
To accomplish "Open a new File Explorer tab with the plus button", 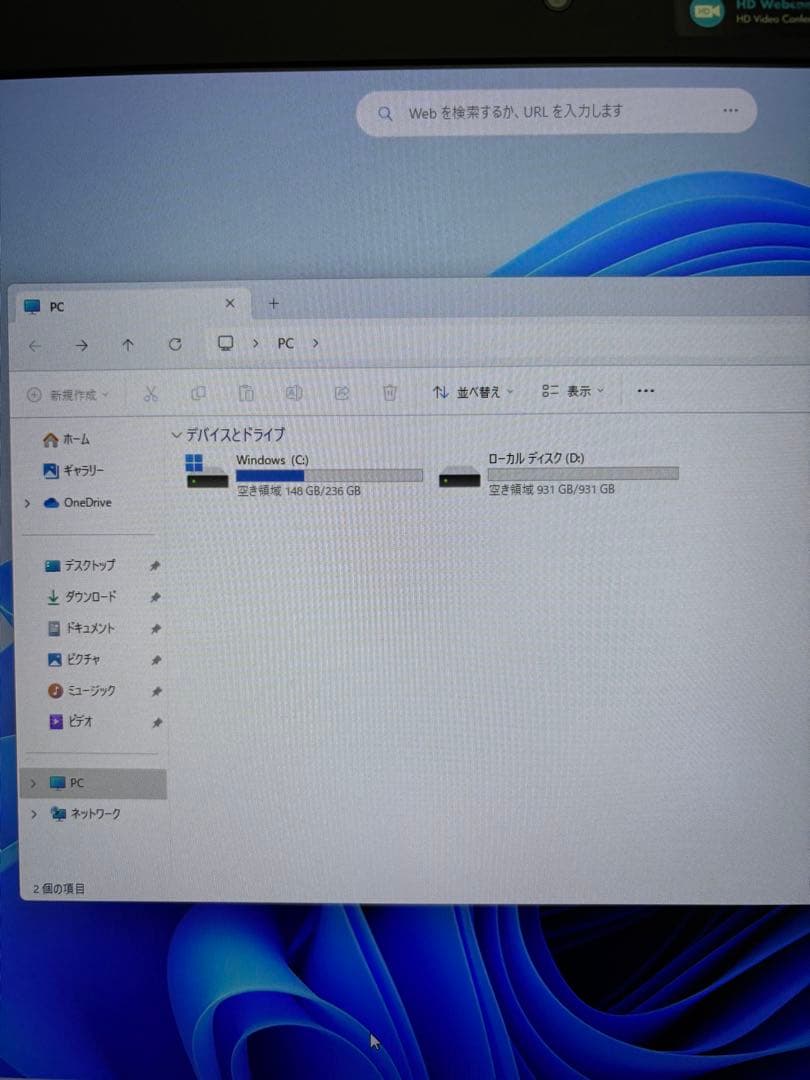I will point(270,303).
